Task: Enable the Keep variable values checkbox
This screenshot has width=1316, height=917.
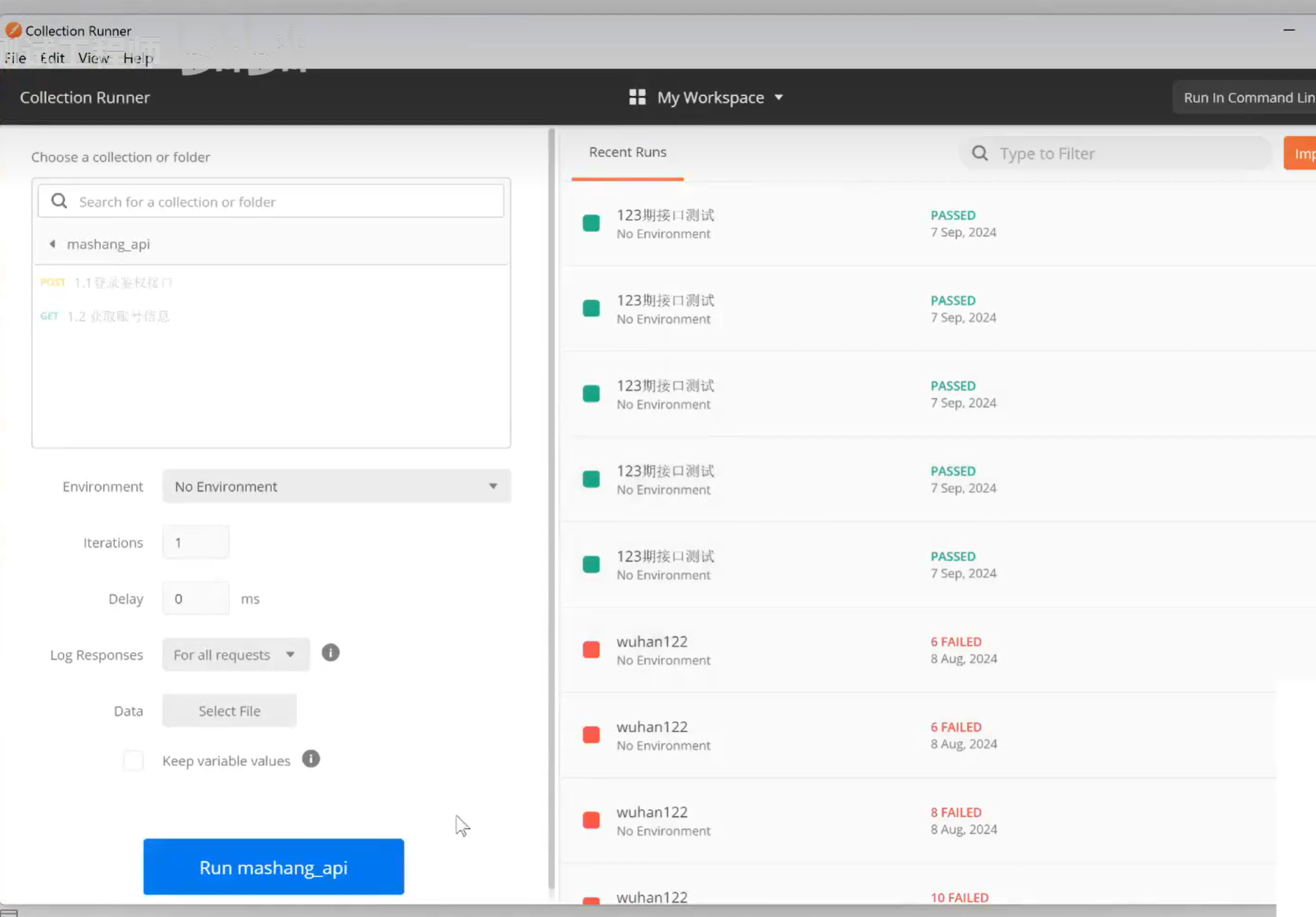Action: 133,761
